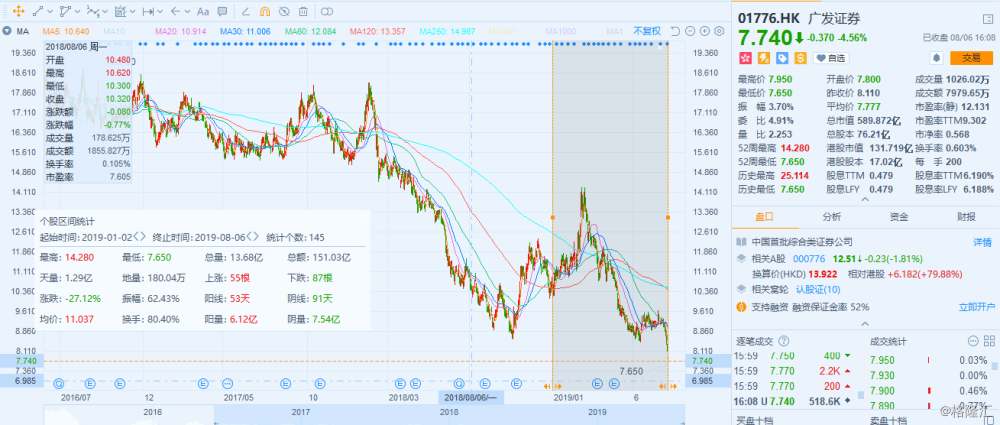The width and height of the screenshot is (1000, 425).
Task: Toggle the MA60 moving average line
Action: tap(311, 31)
